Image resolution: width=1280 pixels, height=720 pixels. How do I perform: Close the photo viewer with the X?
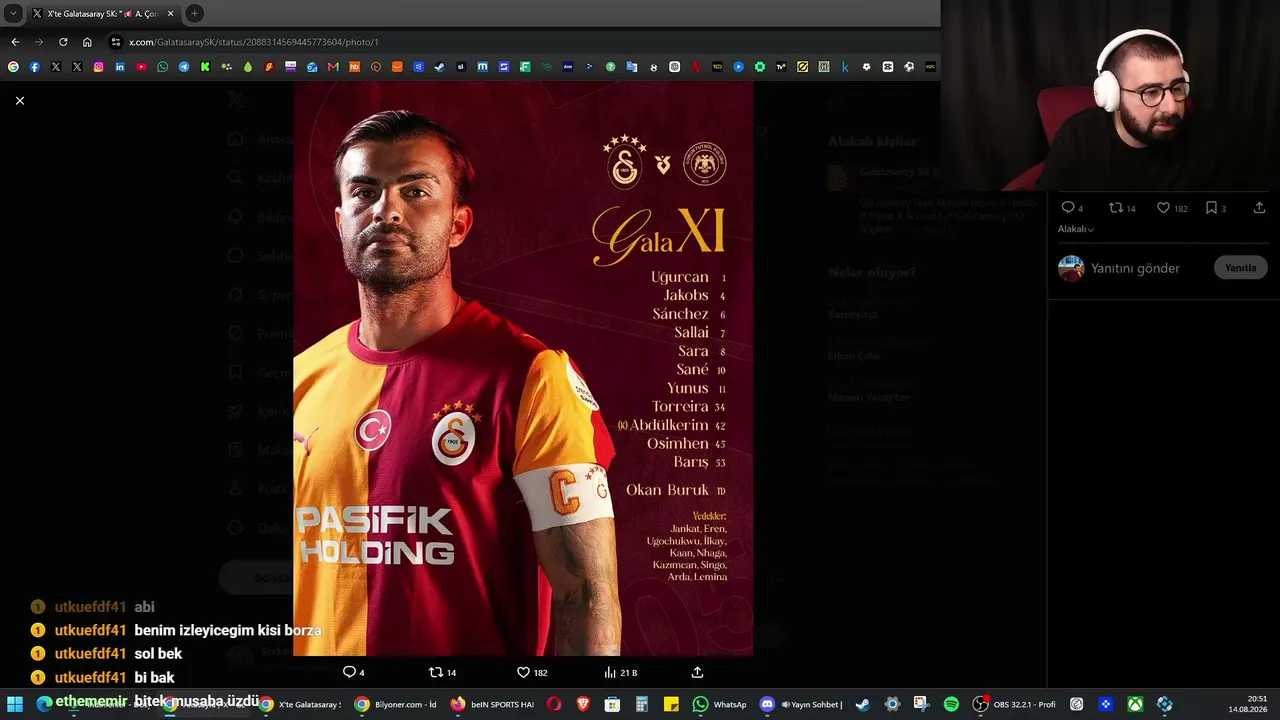coord(19,100)
